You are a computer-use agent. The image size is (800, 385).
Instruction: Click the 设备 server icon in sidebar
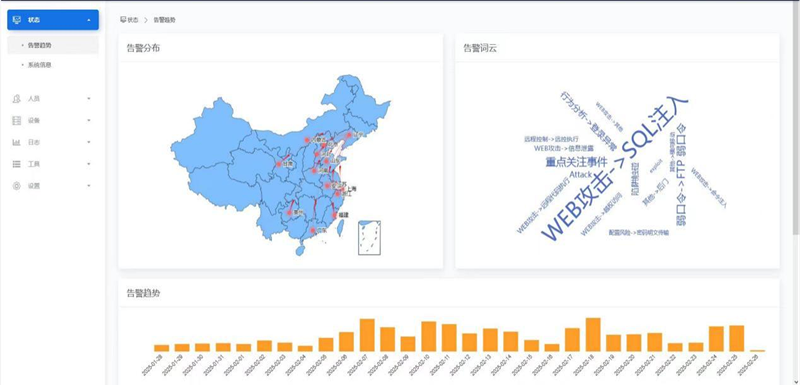click(x=17, y=120)
